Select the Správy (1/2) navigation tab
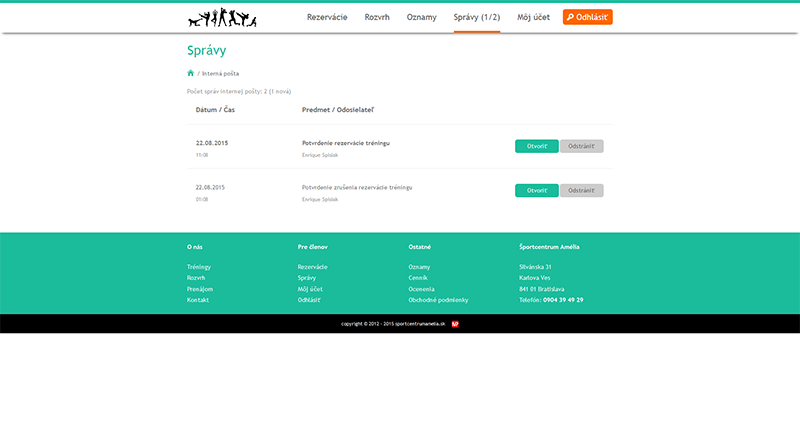 point(476,17)
